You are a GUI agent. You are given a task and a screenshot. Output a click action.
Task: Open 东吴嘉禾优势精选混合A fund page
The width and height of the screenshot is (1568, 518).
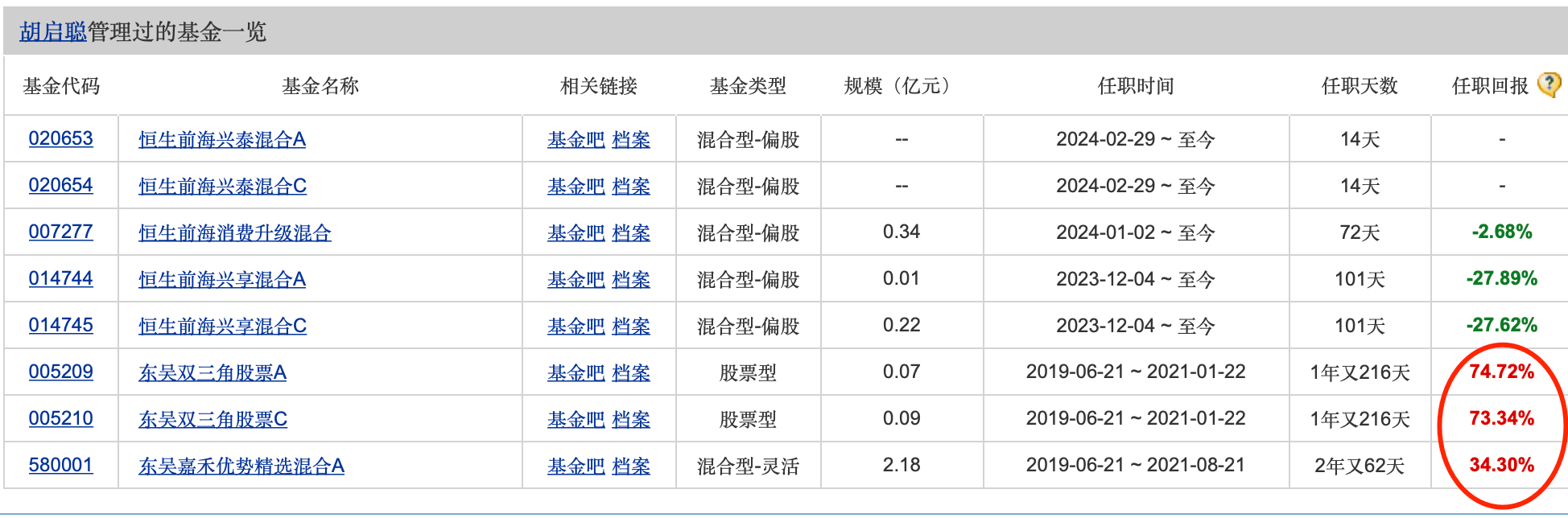tap(241, 466)
